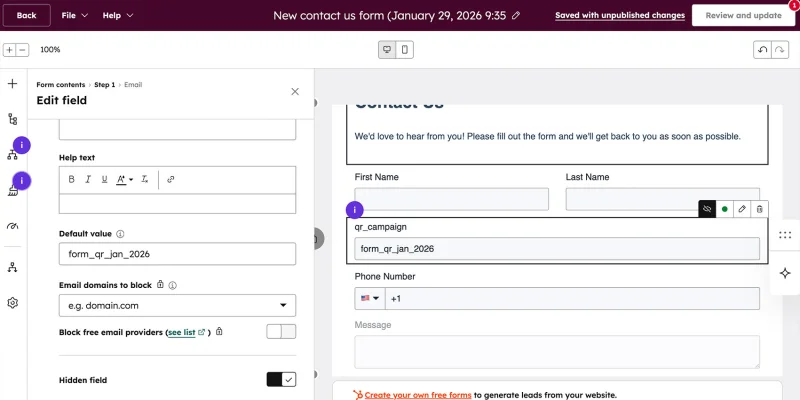This screenshot has width=800, height=400.
Task: Click the lock icon beside Block free email providers
Action: point(219,332)
